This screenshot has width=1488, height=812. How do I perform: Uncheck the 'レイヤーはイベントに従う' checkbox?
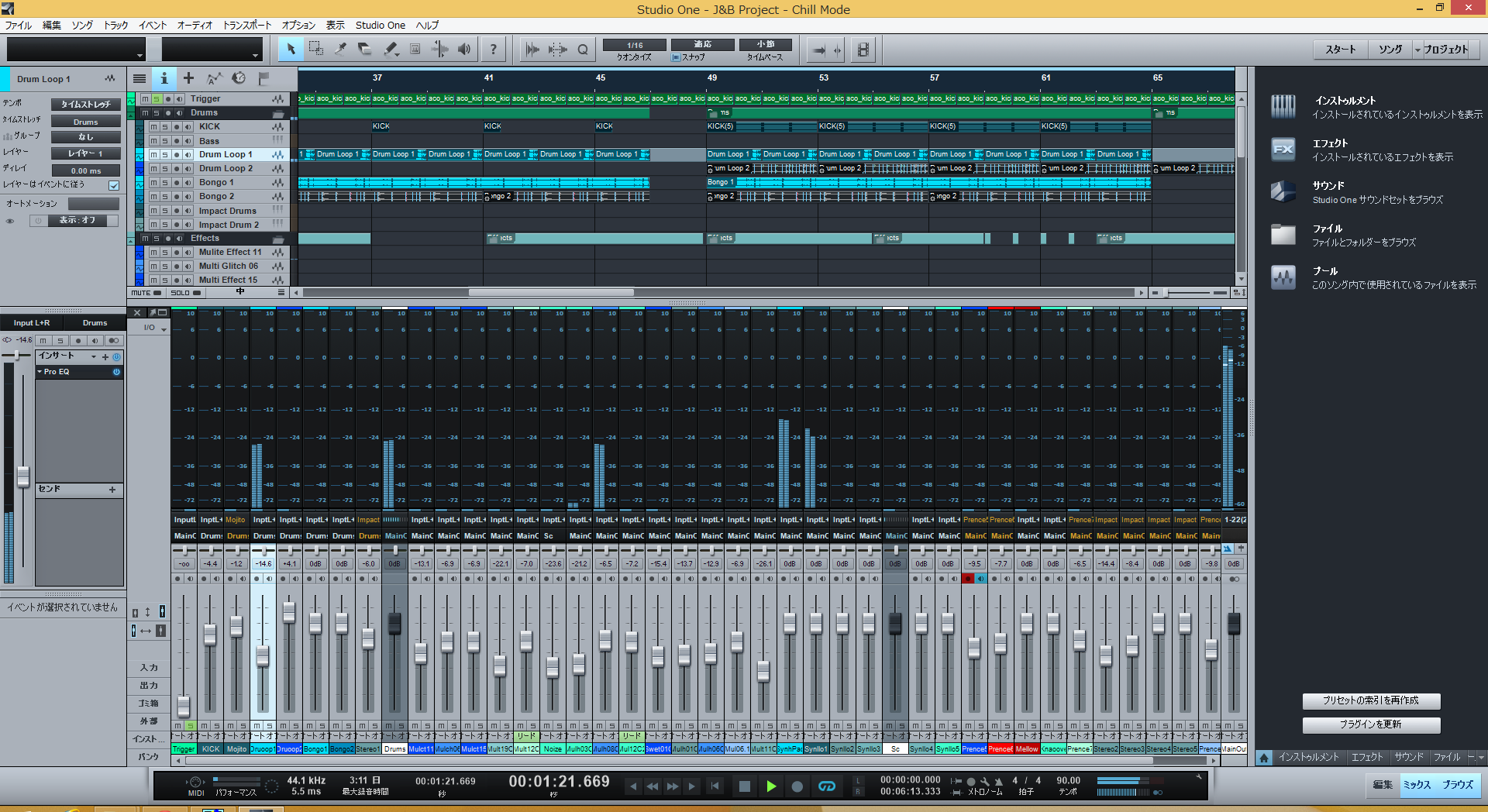[x=114, y=185]
